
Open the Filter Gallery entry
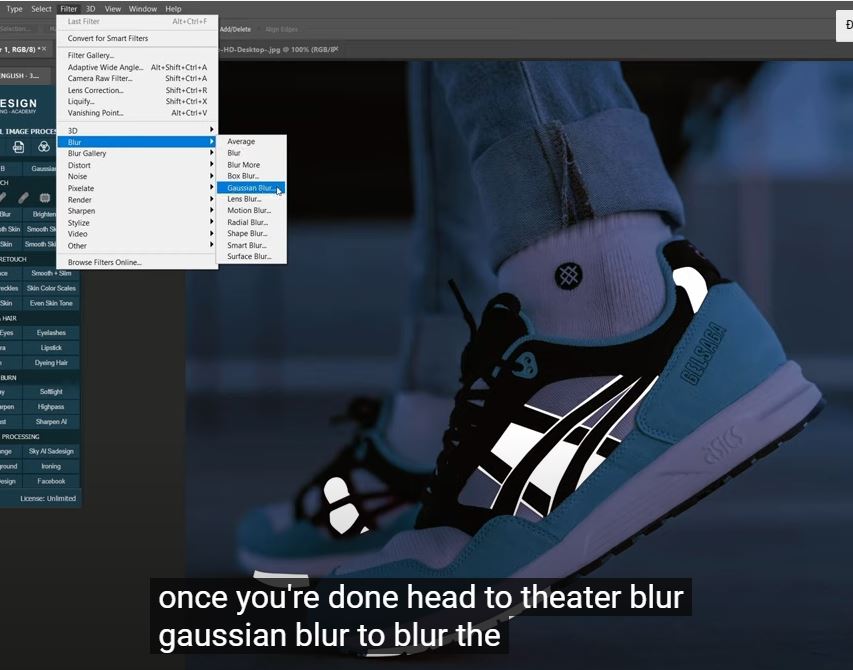[91, 56]
